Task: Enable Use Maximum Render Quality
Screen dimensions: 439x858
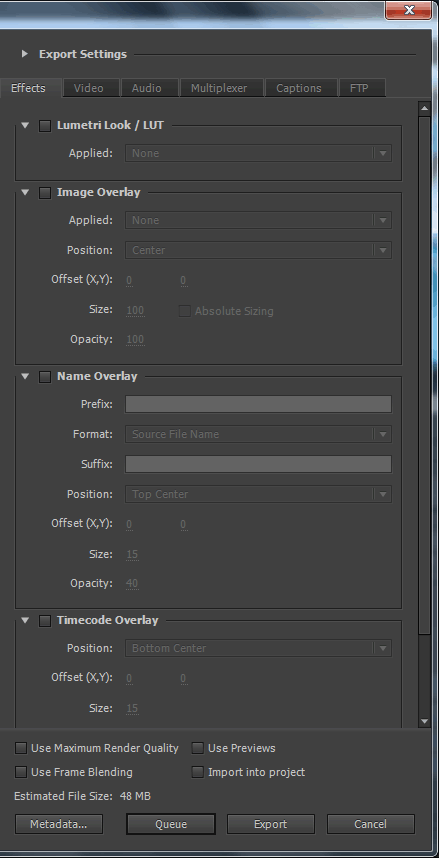Action: pyautogui.click(x=21, y=748)
